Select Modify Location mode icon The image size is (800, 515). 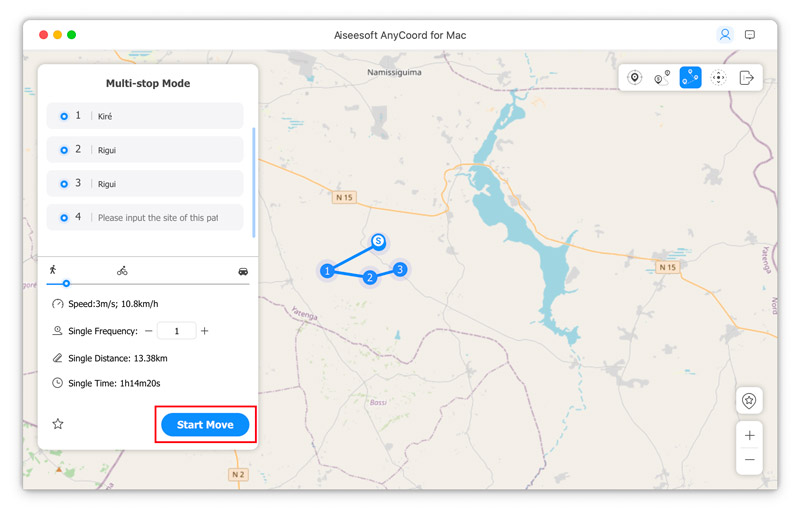(x=634, y=78)
